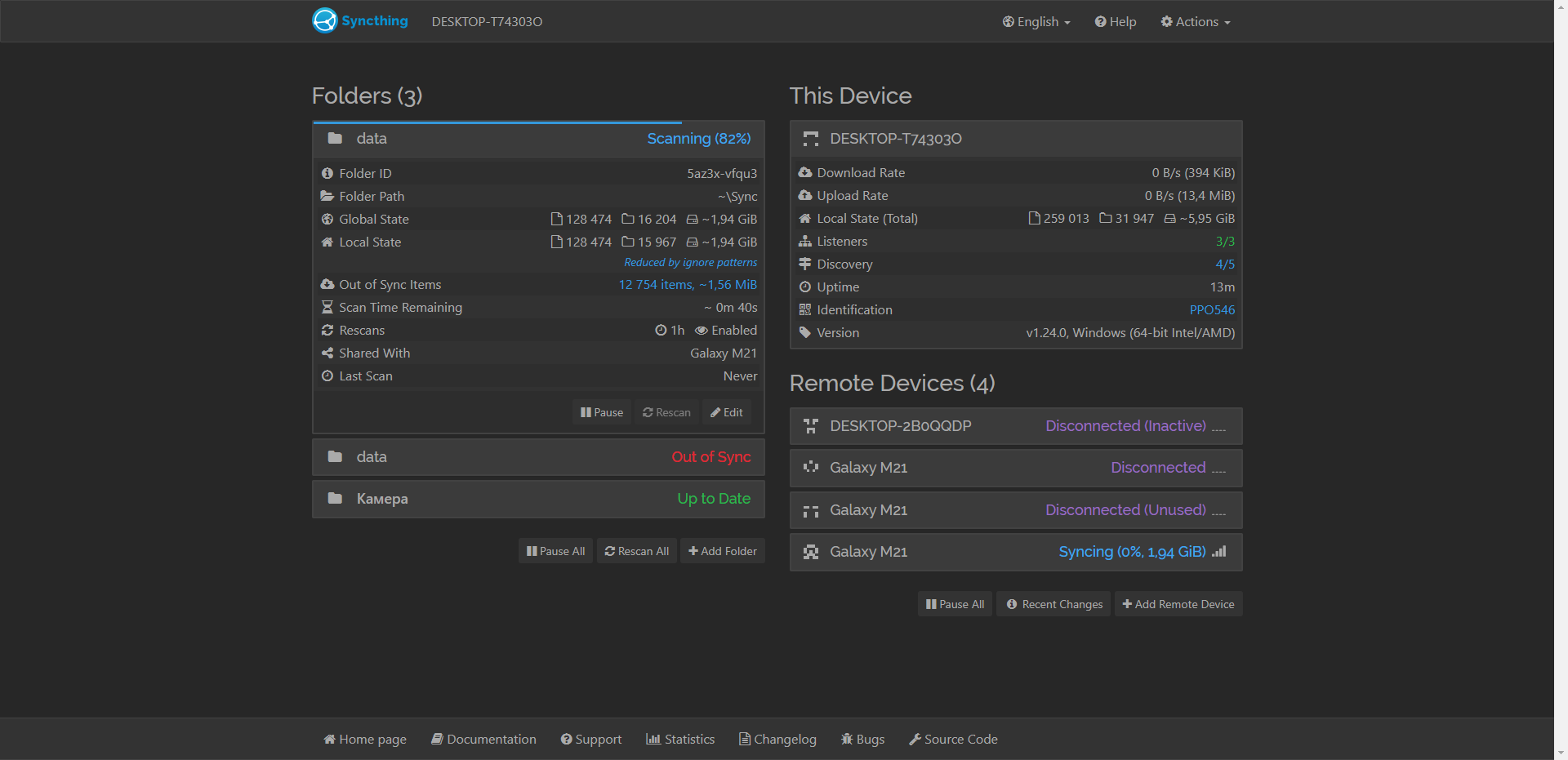Click the Syncthing logo icon
This screenshot has height=760, width=1568.
(x=324, y=20)
